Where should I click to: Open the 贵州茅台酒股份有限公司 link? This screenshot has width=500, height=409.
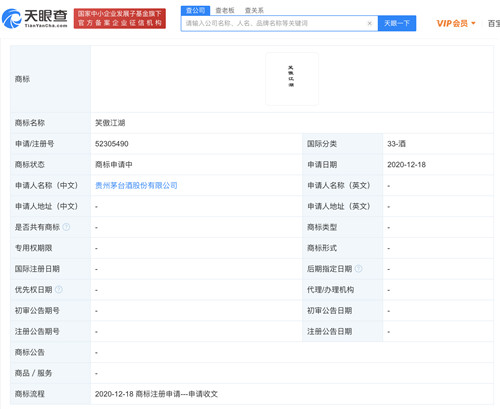(x=136, y=186)
